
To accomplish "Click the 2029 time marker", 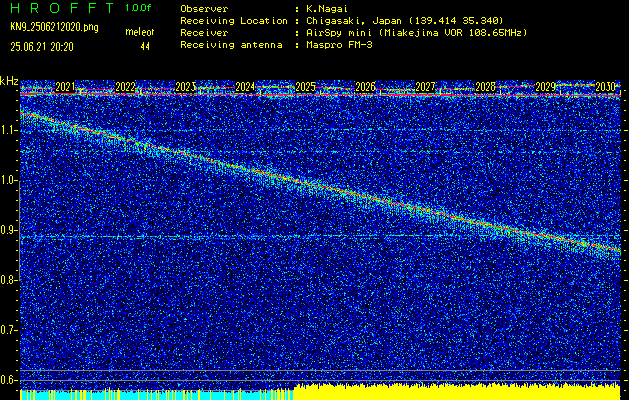I will pos(545,87).
